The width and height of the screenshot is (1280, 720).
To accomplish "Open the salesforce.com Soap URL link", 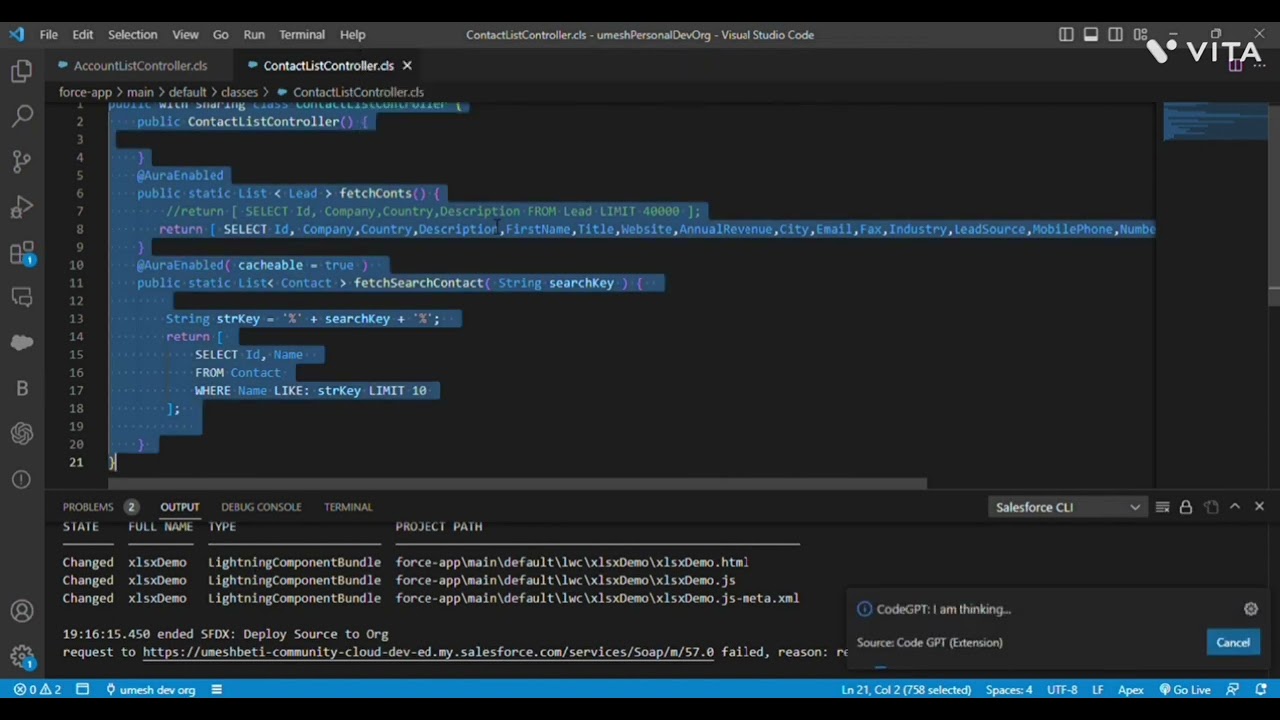I will point(428,652).
